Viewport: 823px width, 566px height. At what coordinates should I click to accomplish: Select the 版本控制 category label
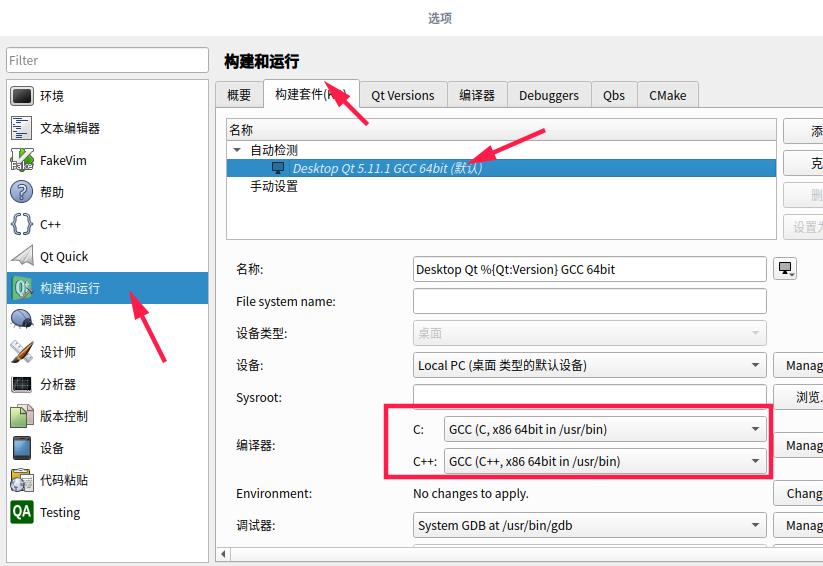click(x=64, y=416)
